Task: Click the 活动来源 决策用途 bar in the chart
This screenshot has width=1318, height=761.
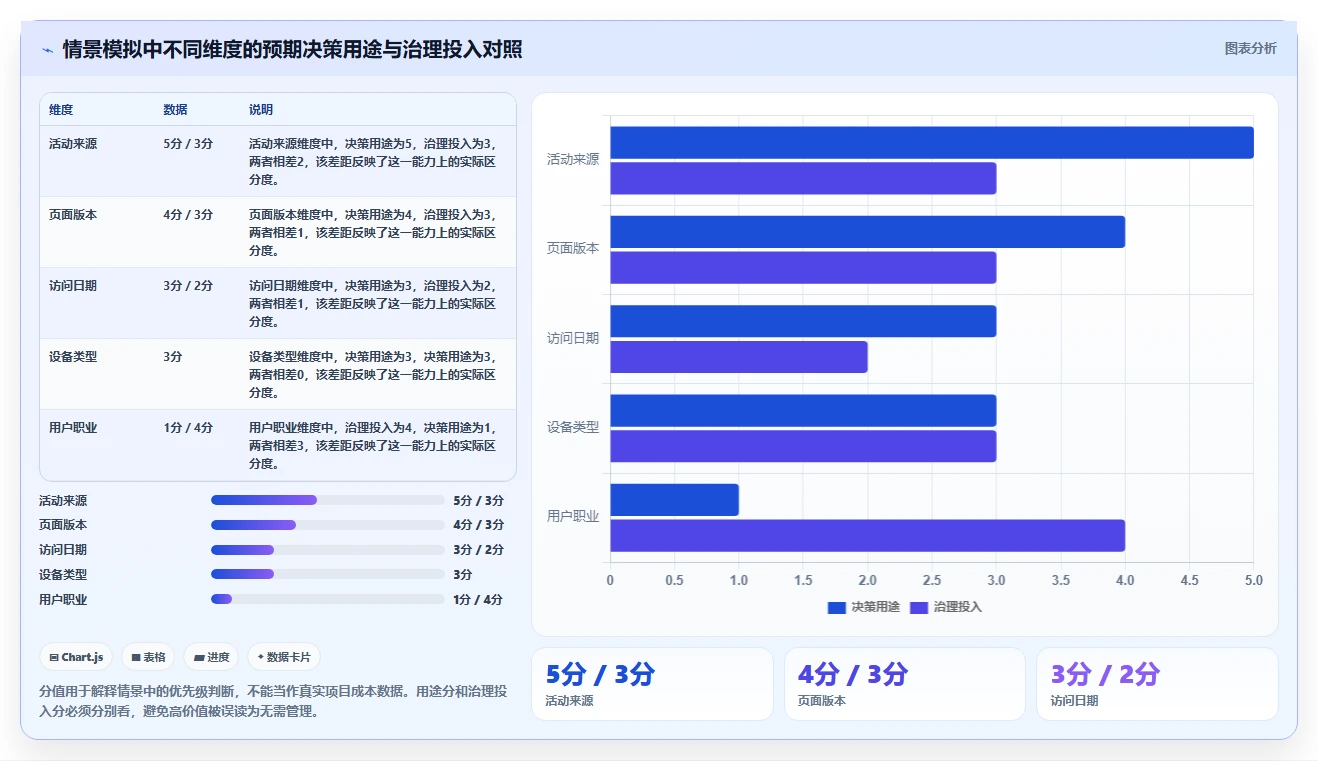Action: (932, 142)
